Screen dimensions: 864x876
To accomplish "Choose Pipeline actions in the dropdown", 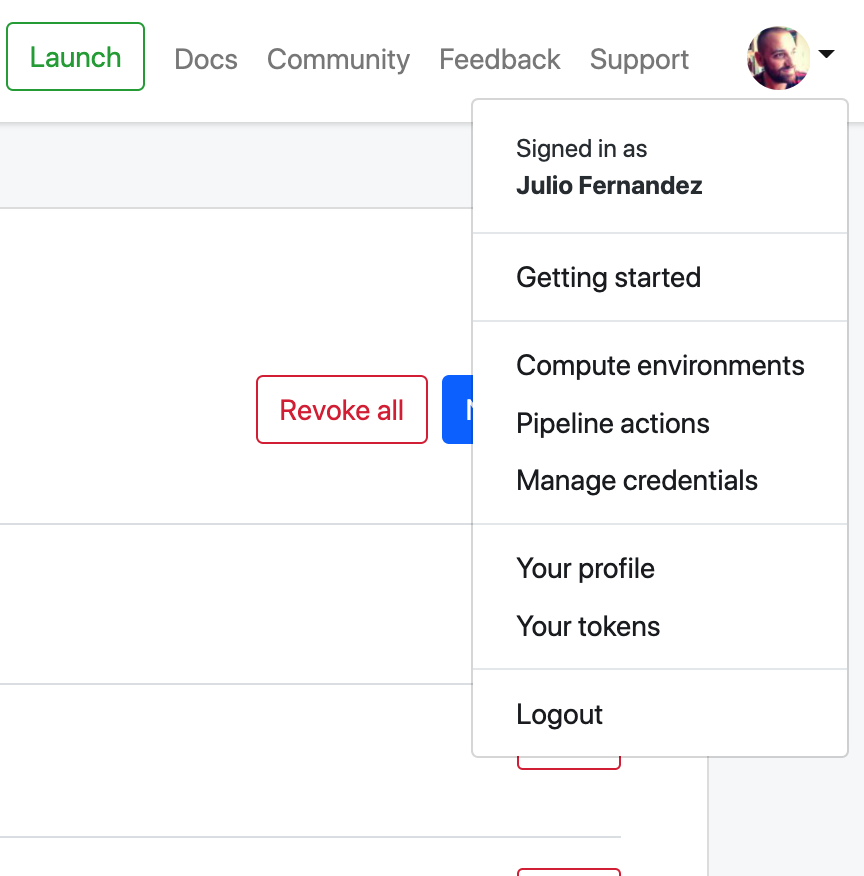I will pyautogui.click(x=612, y=423).
